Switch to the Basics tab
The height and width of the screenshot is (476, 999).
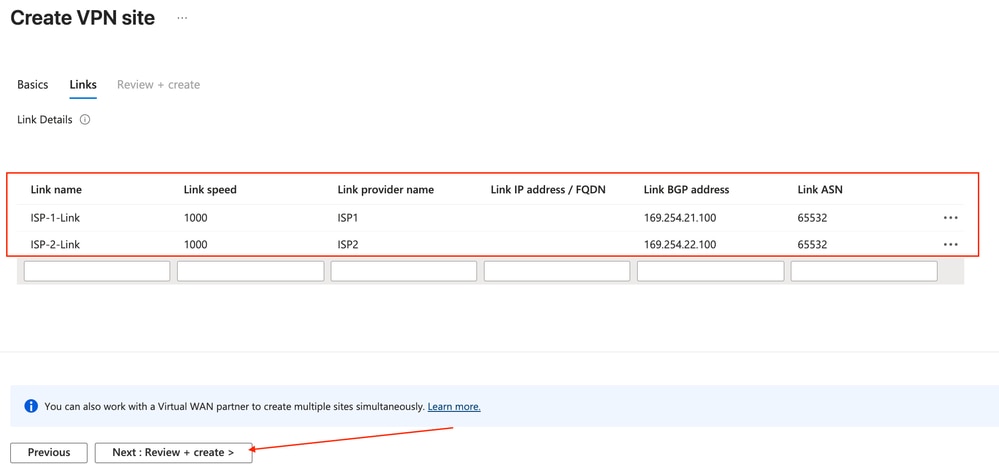(32, 85)
